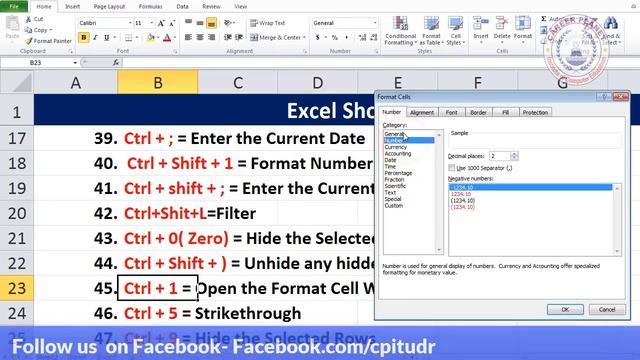Viewport: 640px width, 360px height.
Task: Center text horizontally in the ribbon
Action: [x=200, y=38]
